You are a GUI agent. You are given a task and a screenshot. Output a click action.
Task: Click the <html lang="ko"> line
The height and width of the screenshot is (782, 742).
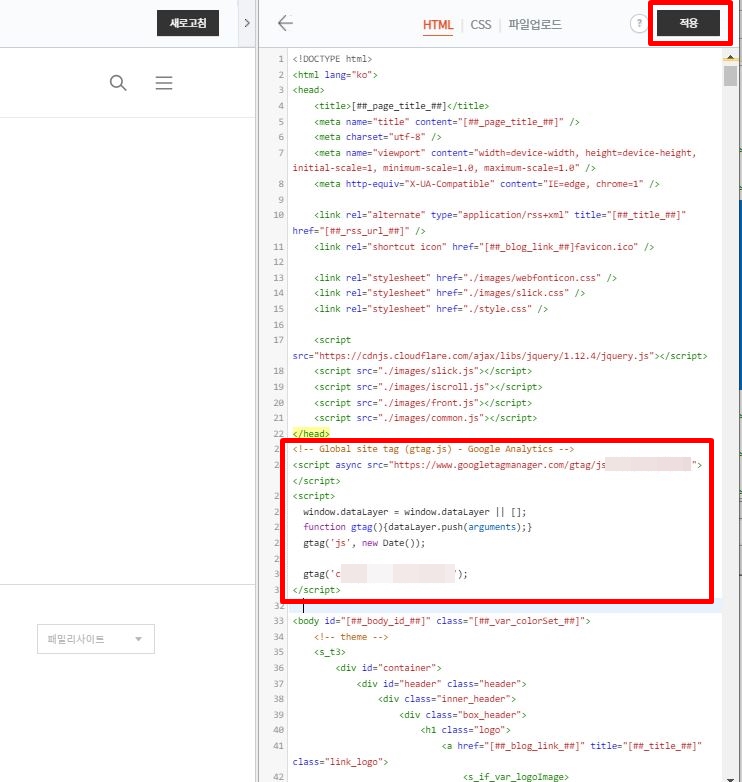click(335, 75)
